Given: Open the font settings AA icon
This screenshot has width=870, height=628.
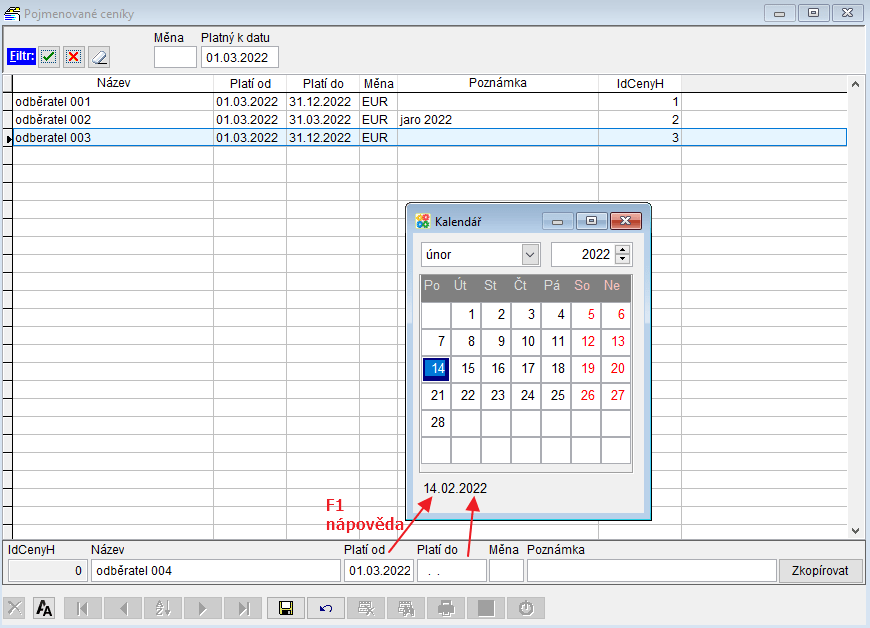Looking at the screenshot, I should click(x=44, y=608).
